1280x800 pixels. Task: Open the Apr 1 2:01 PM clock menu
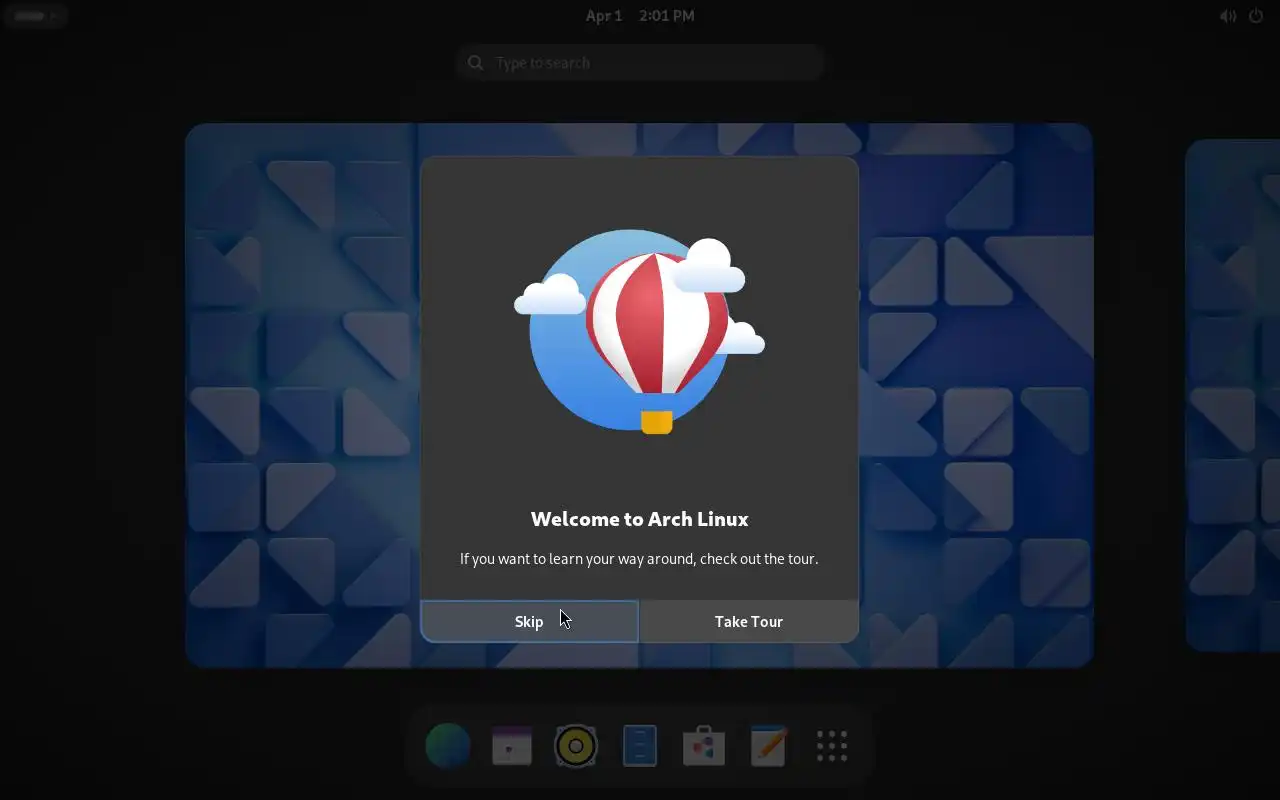[x=640, y=16]
